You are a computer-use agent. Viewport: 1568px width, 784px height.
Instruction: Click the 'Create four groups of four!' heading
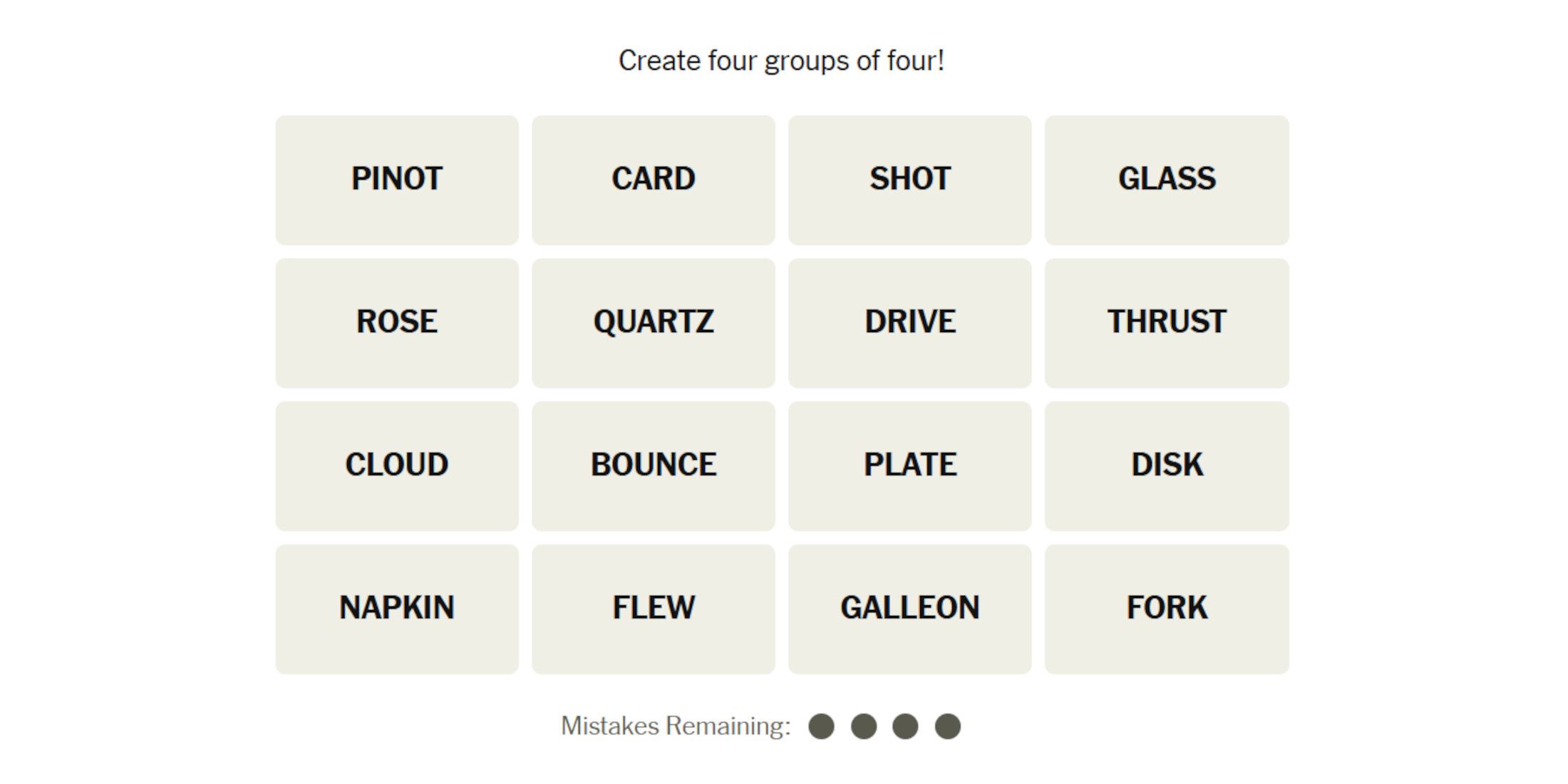[782, 61]
